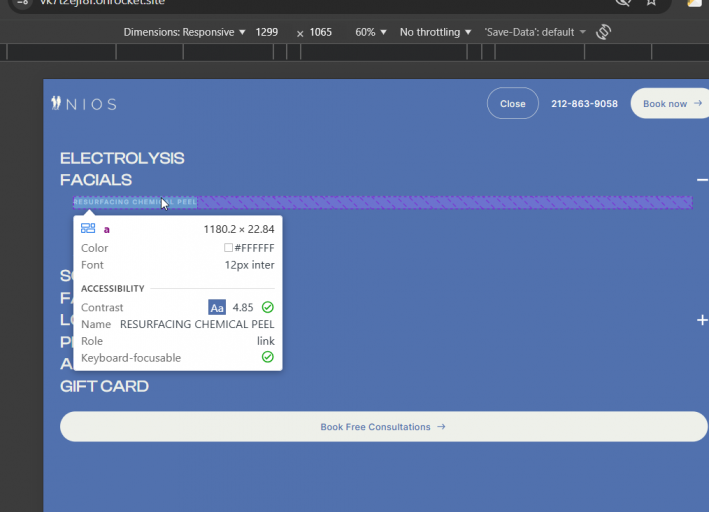Image resolution: width=709 pixels, height=512 pixels.
Task: Click the viewport width field 1299
Action: pos(267,32)
